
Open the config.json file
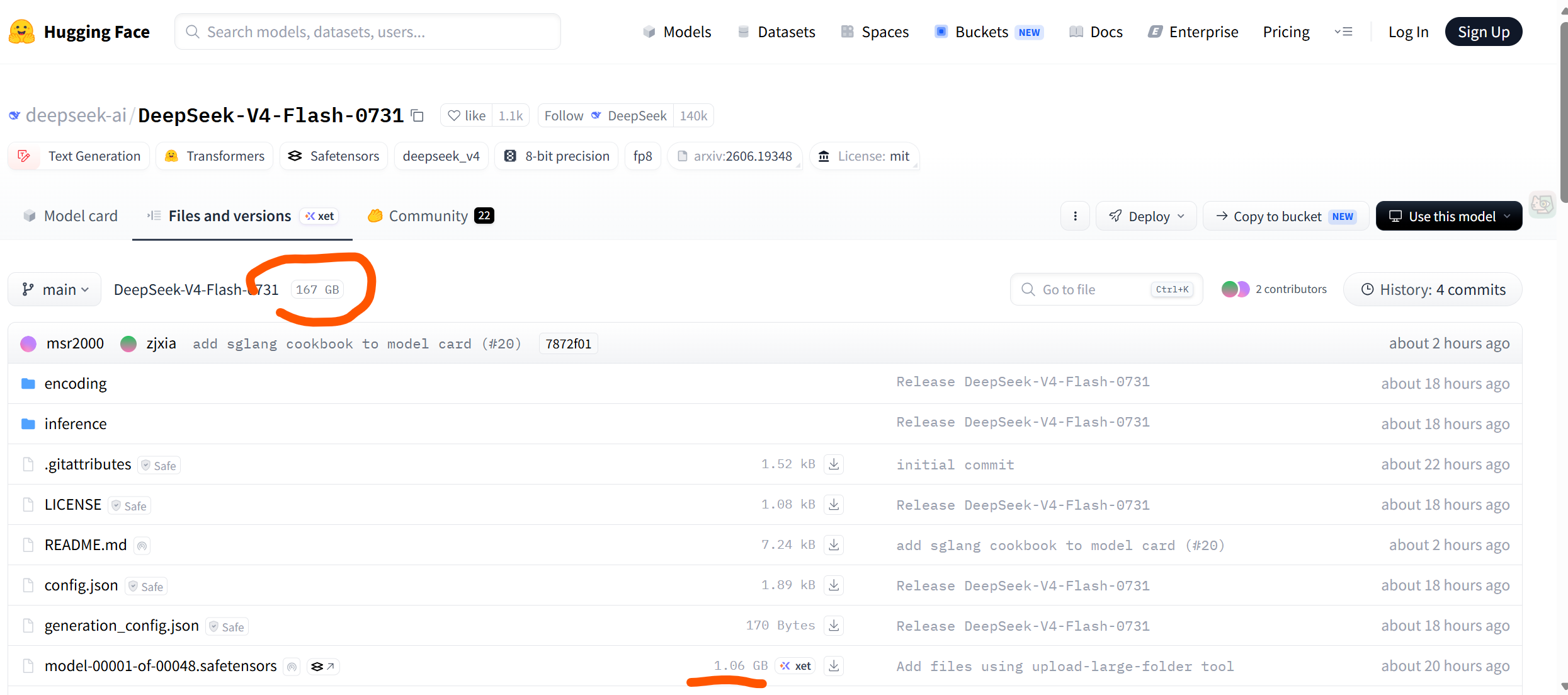[81, 585]
